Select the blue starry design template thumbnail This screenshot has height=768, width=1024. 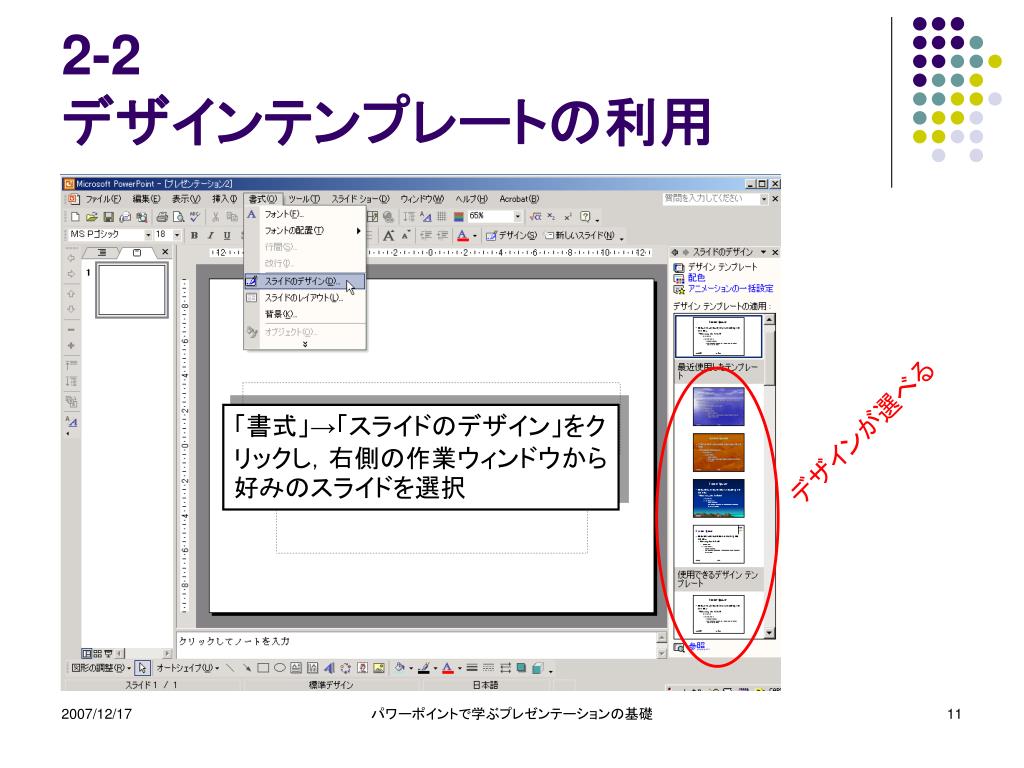(718, 406)
